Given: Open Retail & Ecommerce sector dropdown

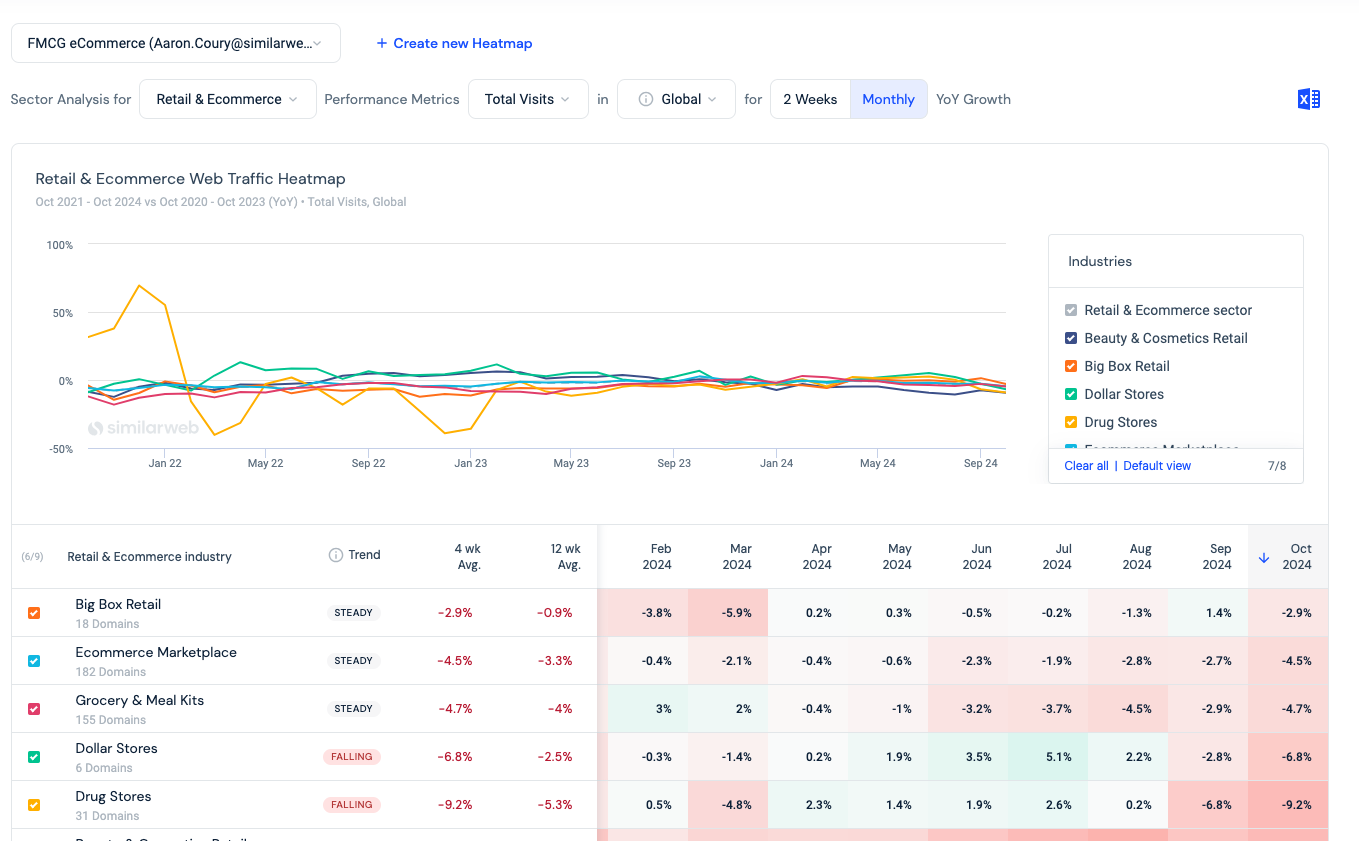Looking at the screenshot, I should 228,99.
